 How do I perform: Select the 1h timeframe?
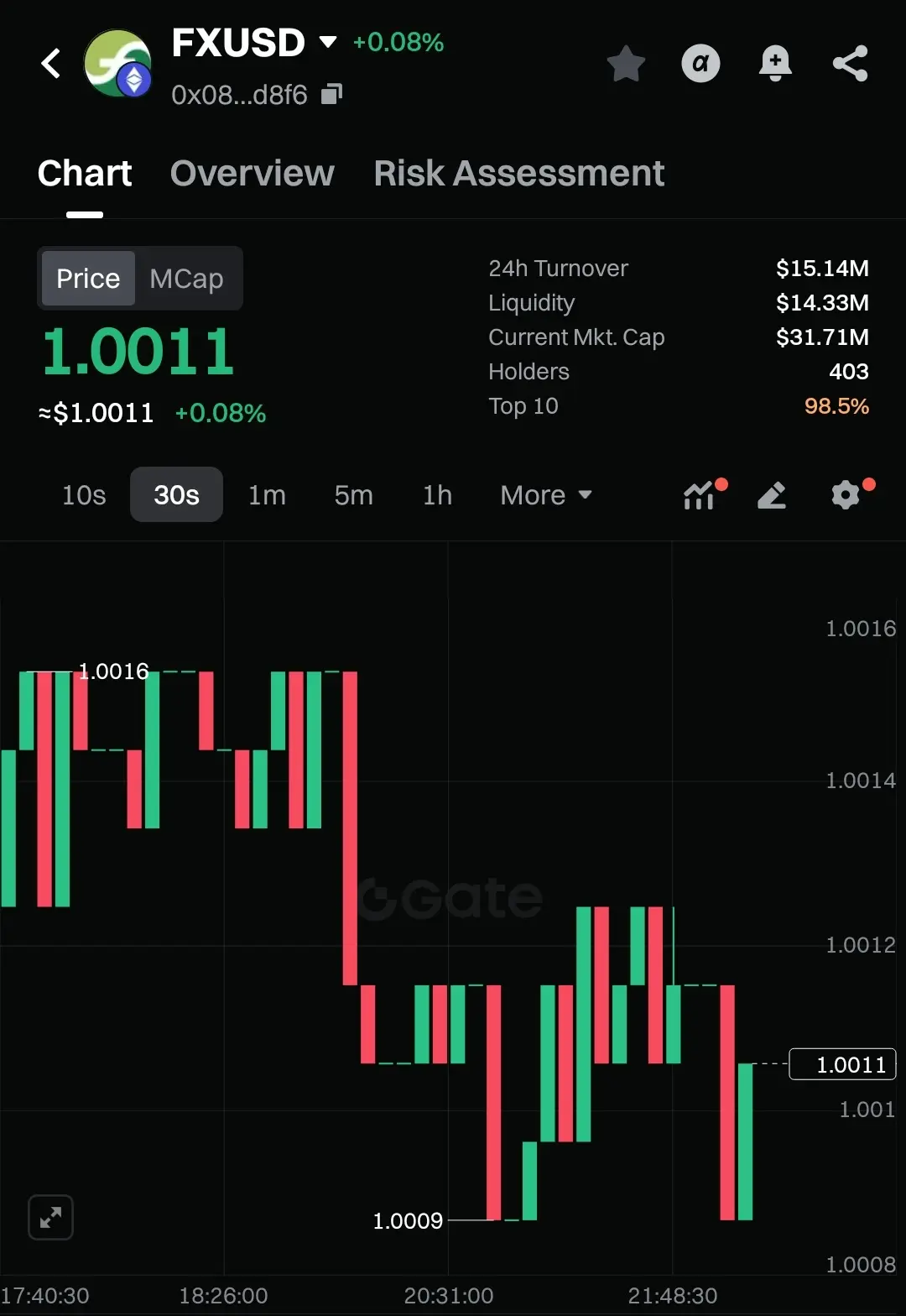(437, 495)
